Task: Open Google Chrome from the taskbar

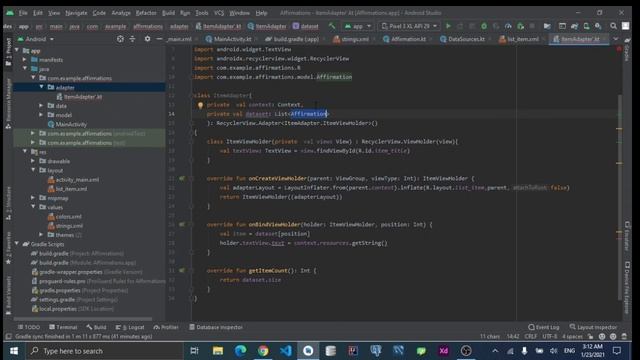Action: tap(263, 351)
